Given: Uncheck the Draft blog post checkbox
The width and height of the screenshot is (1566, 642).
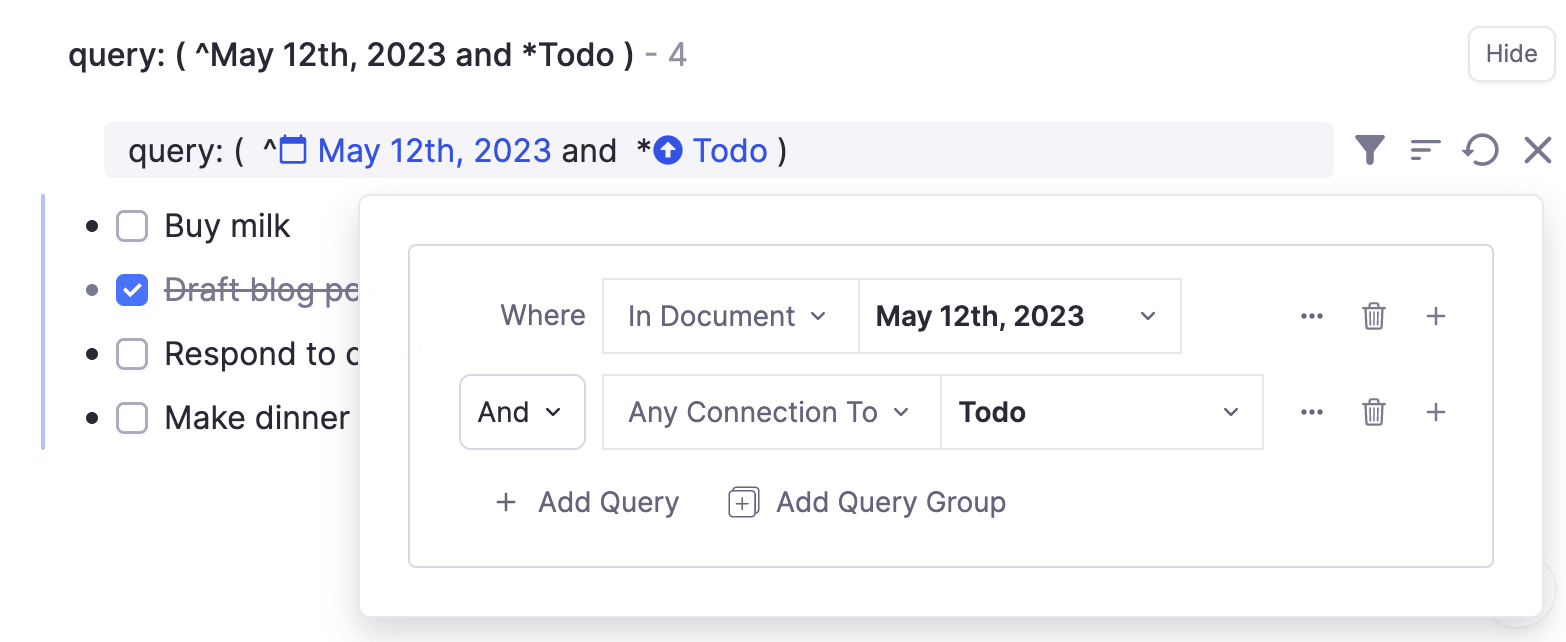Looking at the screenshot, I should (x=132, y=291).
